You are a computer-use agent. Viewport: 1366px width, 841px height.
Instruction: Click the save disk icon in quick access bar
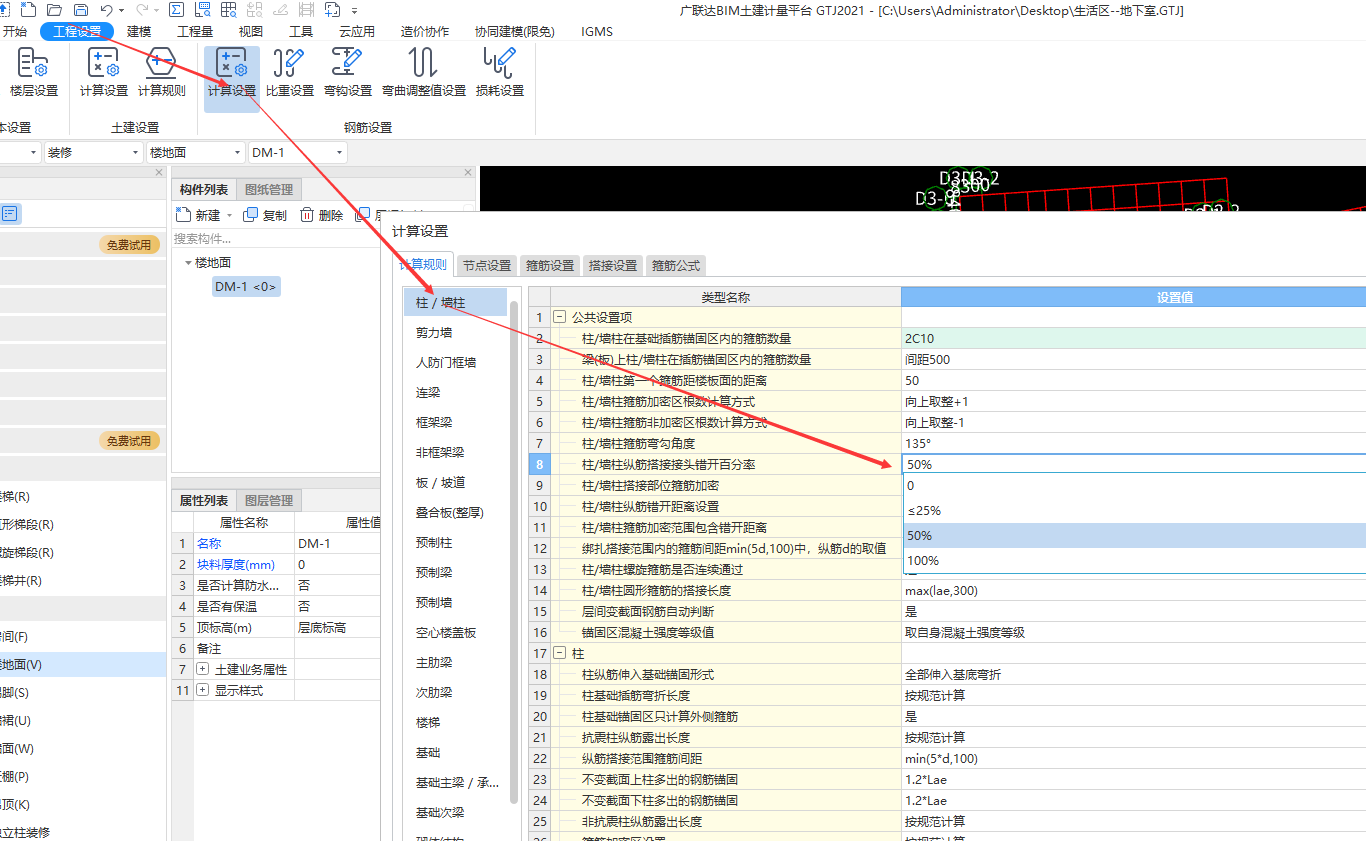pos(80,10)
